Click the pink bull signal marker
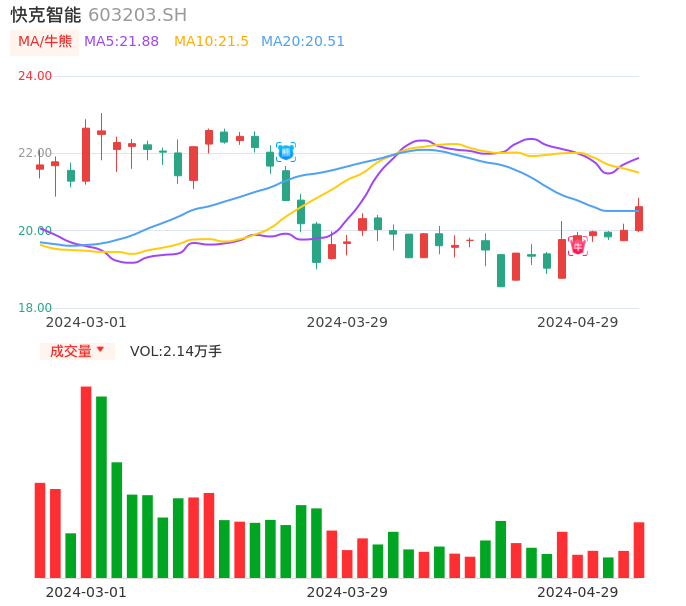This screenshot has height=606, width=686. coord(578,245)
